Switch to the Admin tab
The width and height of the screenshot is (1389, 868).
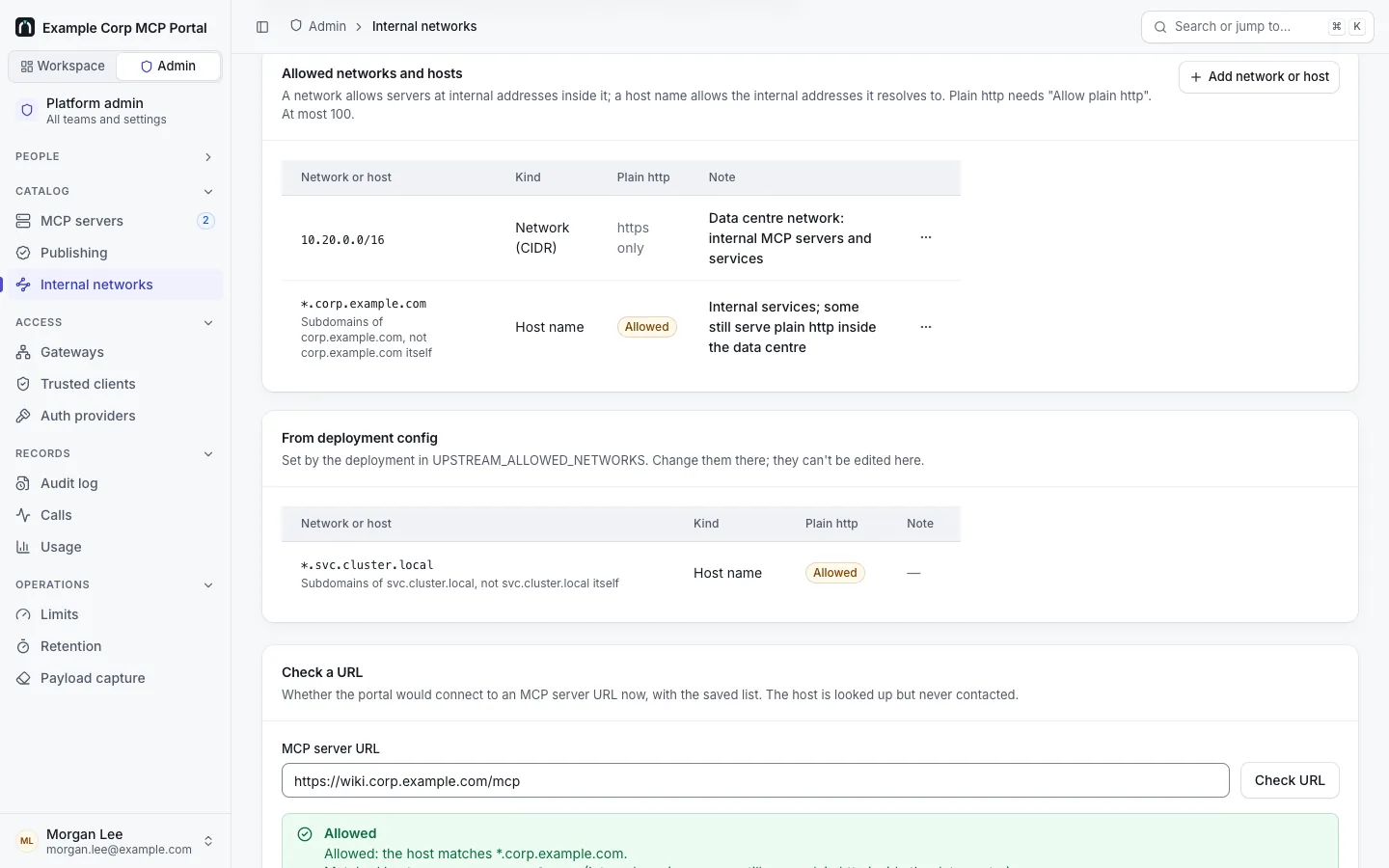pyautogui.click(x=168, y=67)
